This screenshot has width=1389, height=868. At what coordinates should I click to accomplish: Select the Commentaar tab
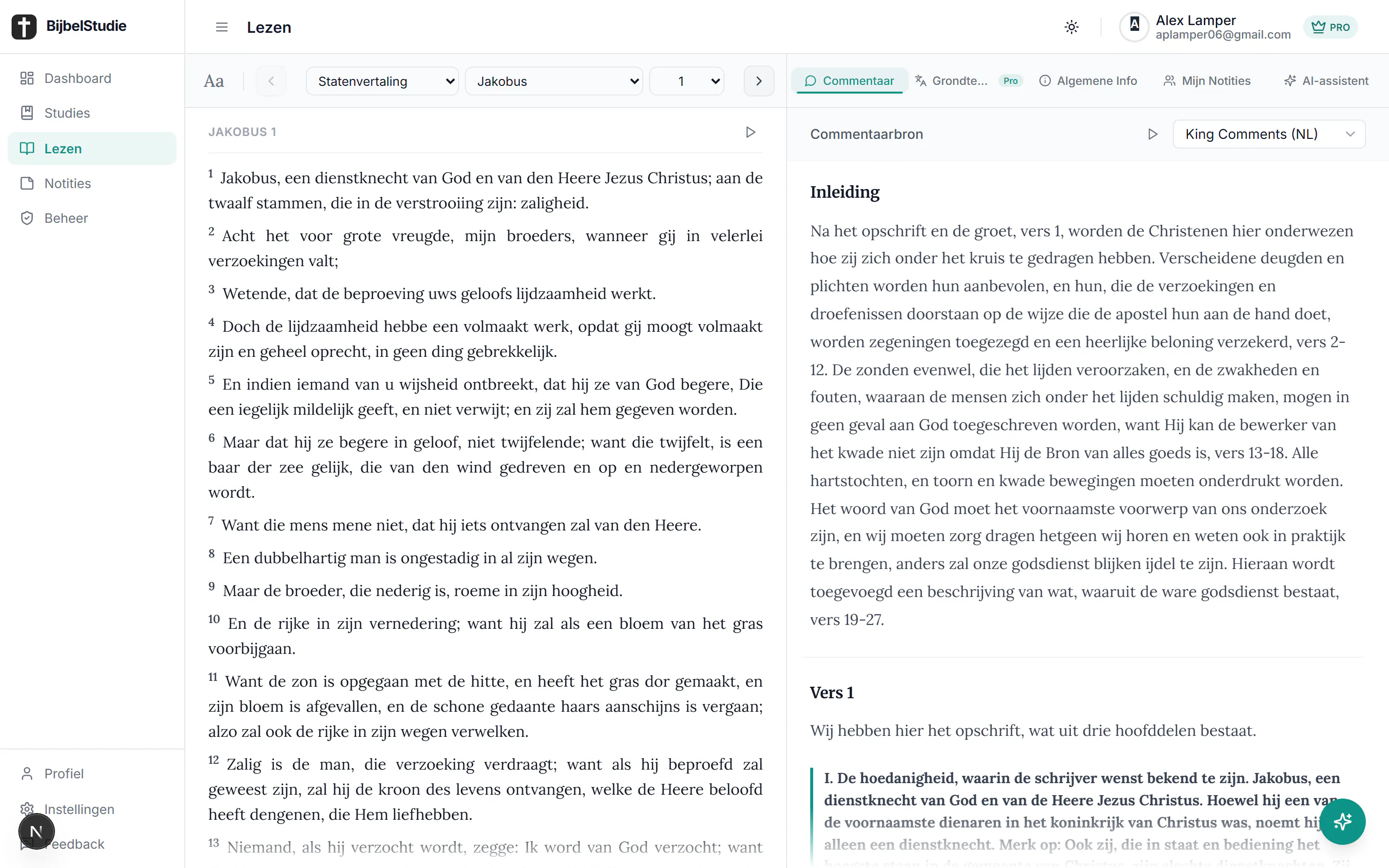(849, 81)
